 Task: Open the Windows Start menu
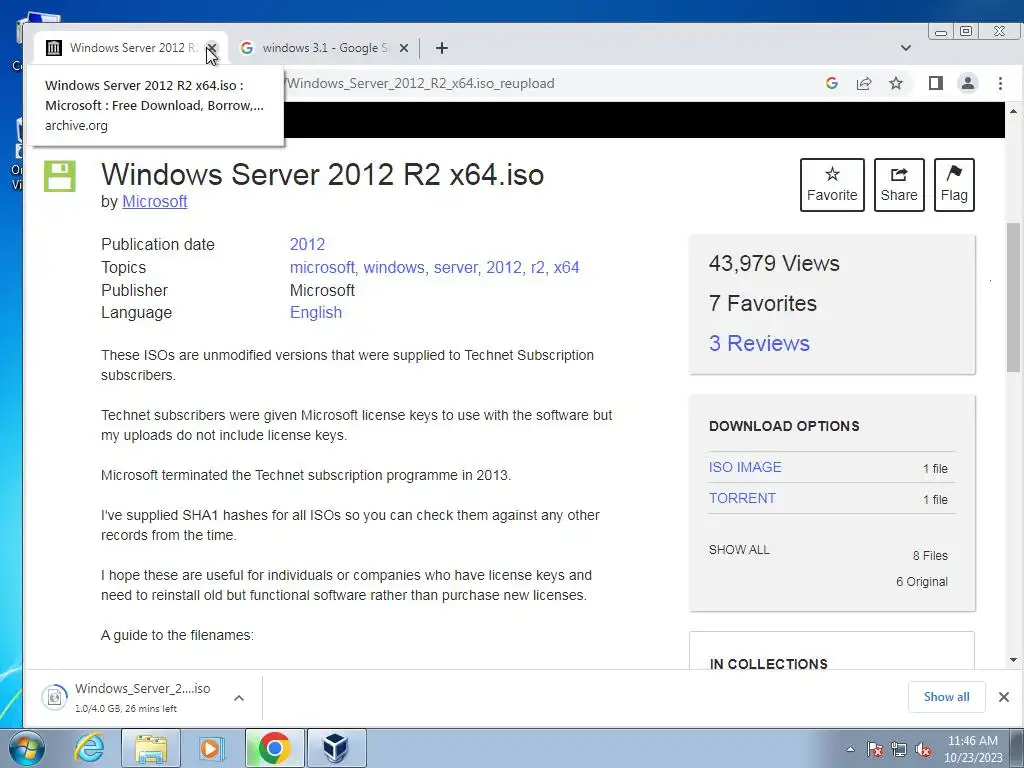click(x=26, y=748)
